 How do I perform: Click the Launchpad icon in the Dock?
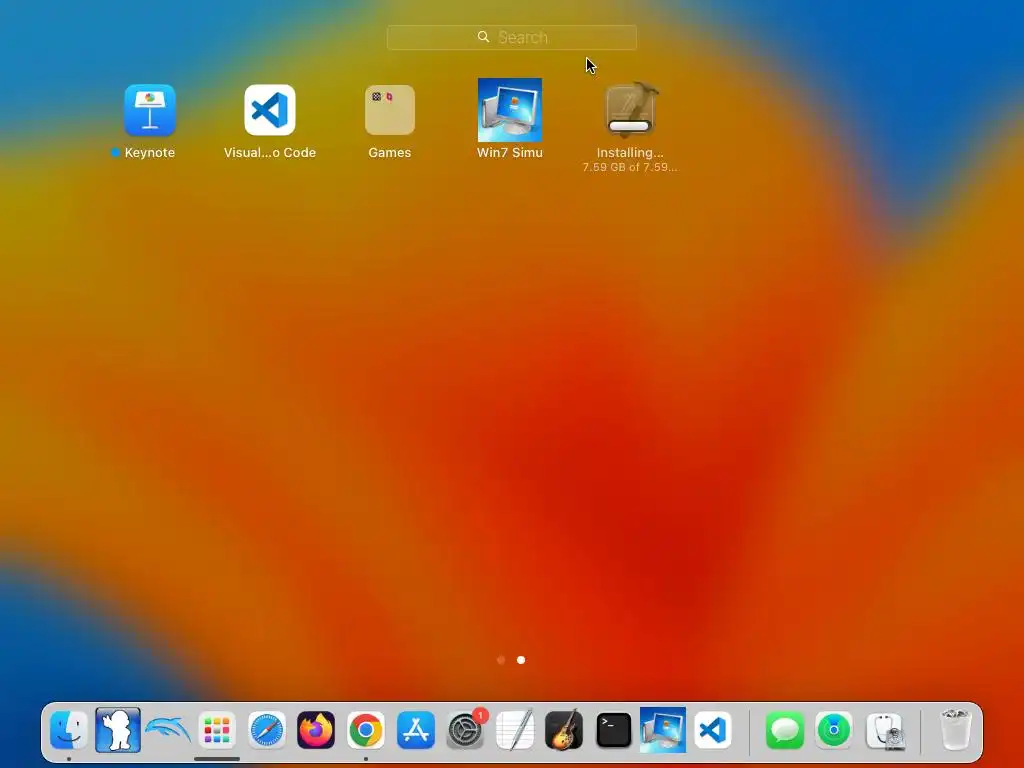[217, 729]
